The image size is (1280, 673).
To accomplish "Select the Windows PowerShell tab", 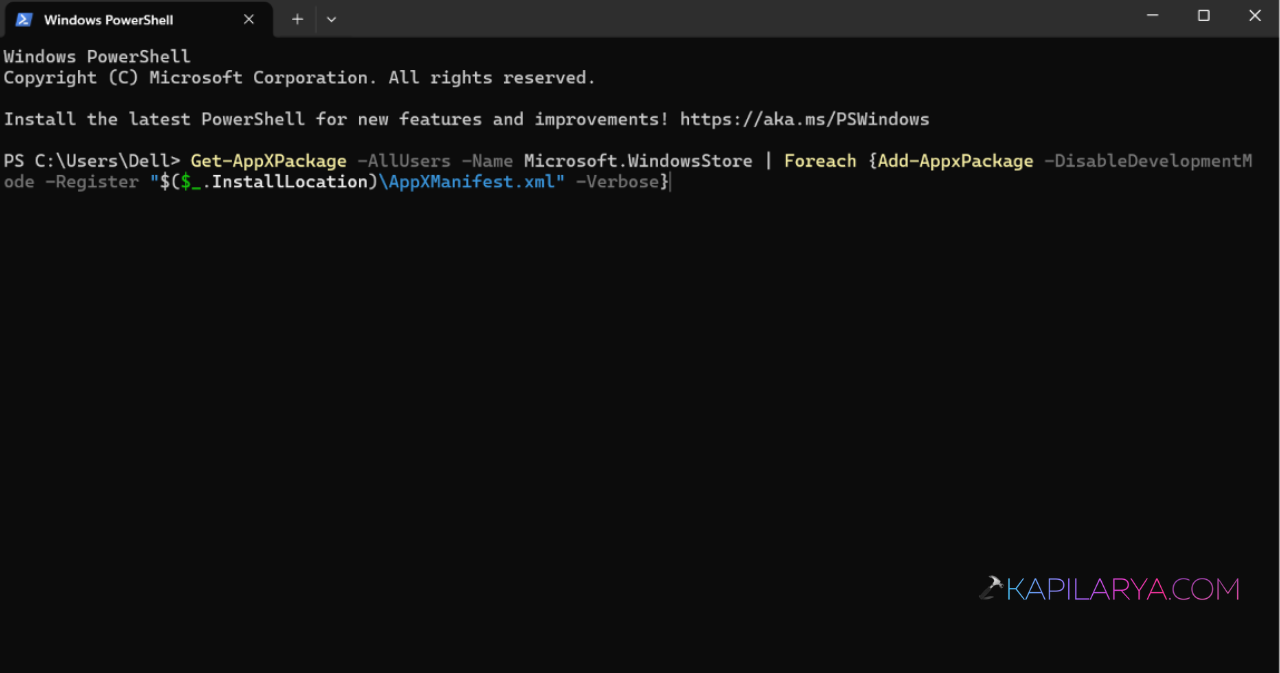I will [x=137, y=19].
